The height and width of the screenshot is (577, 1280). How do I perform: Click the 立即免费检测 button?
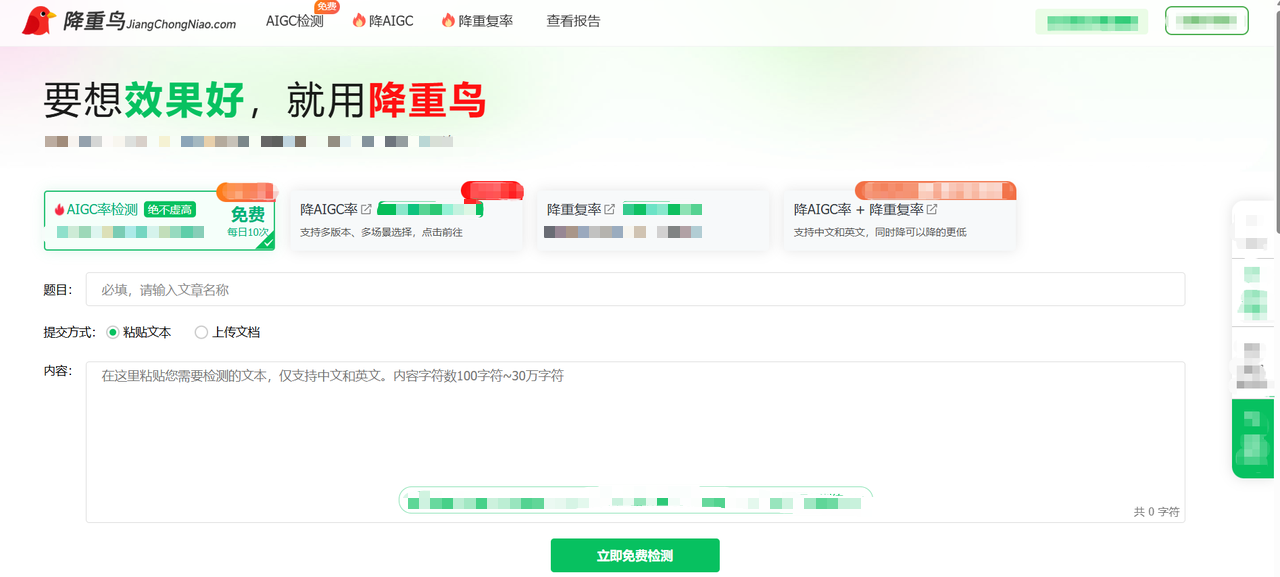coord(635,555)
